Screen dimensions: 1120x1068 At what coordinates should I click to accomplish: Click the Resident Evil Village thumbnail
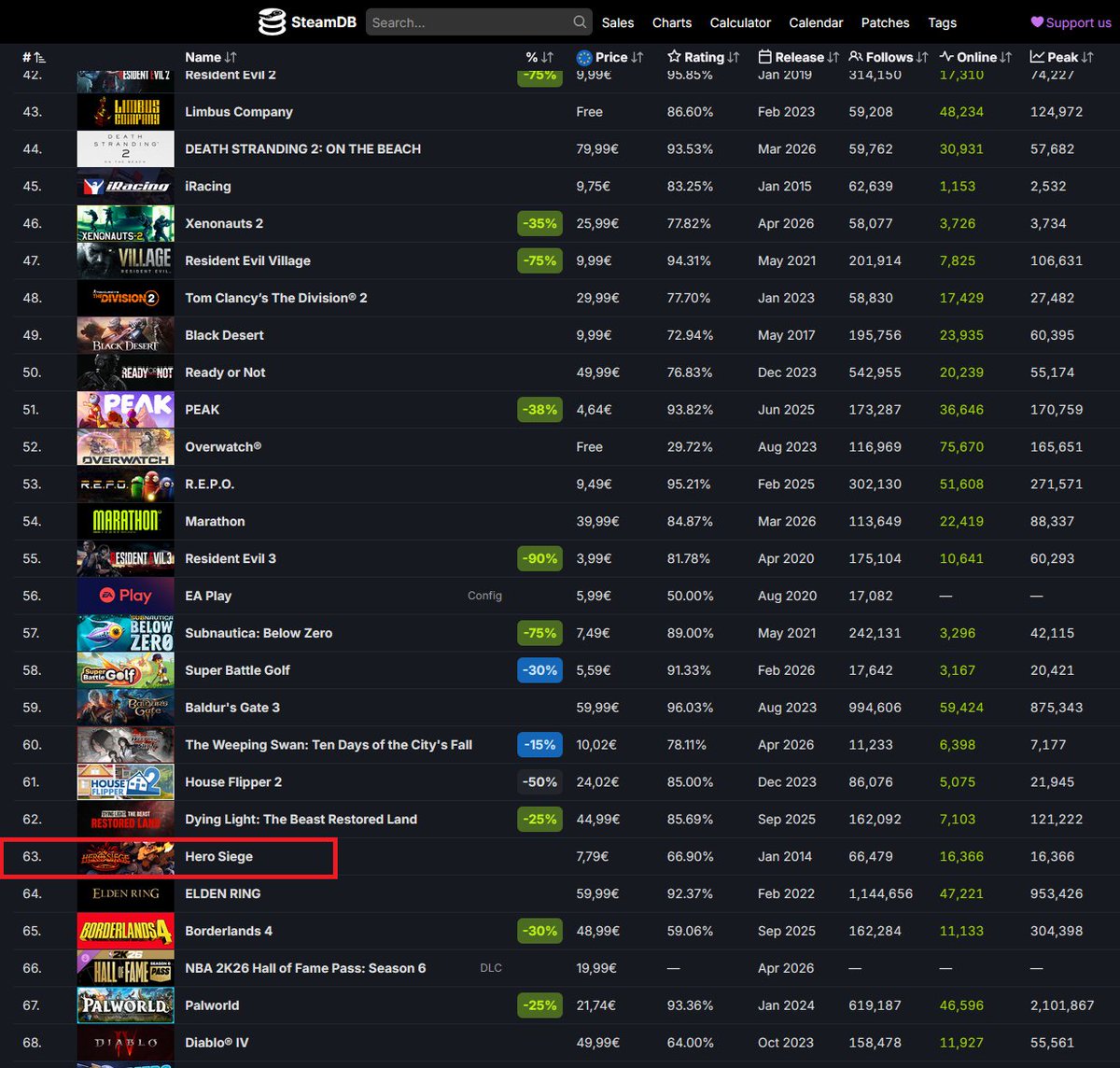[125, 260]
